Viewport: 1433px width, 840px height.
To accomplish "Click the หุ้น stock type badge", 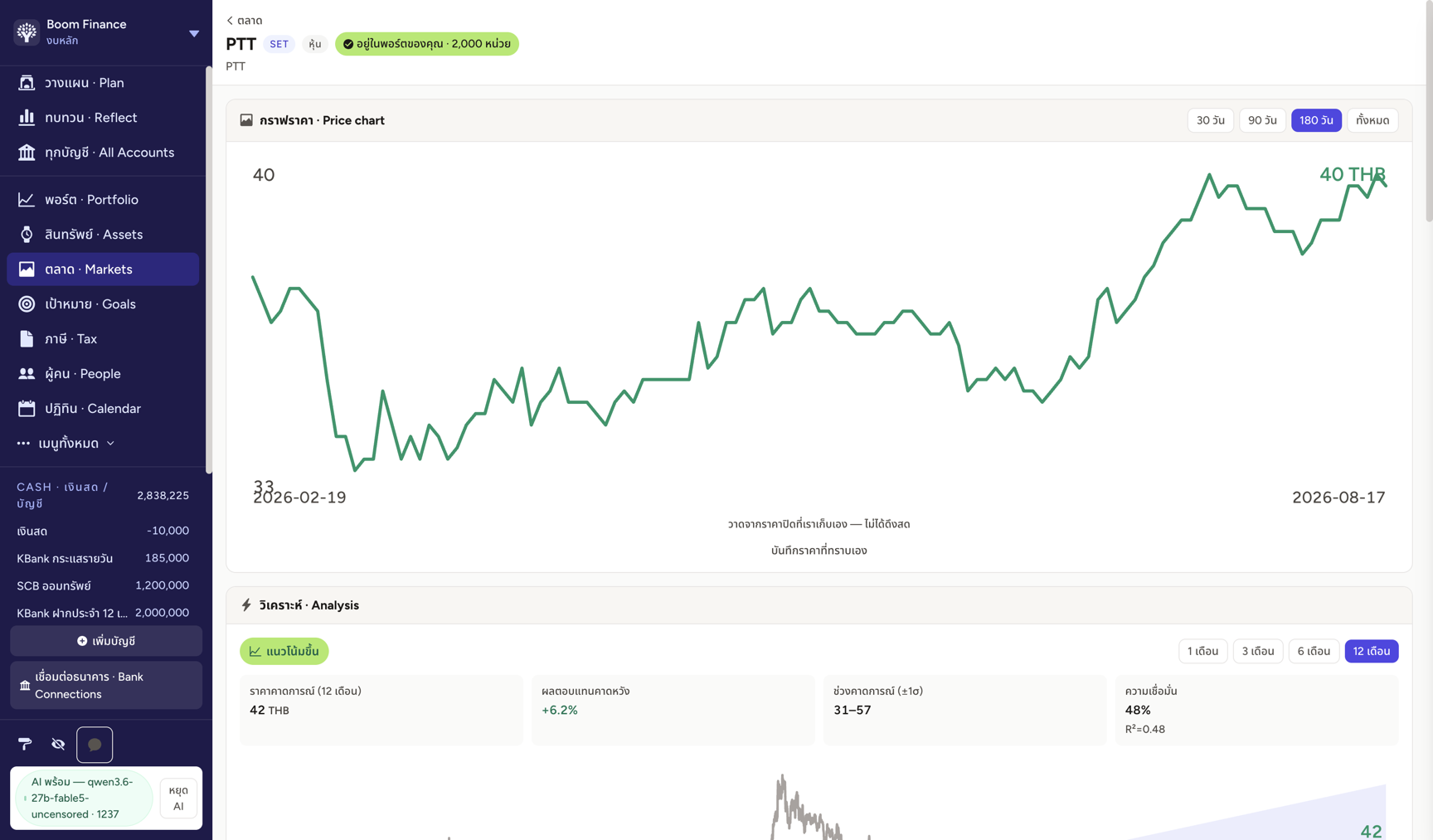I will (315, 44).
